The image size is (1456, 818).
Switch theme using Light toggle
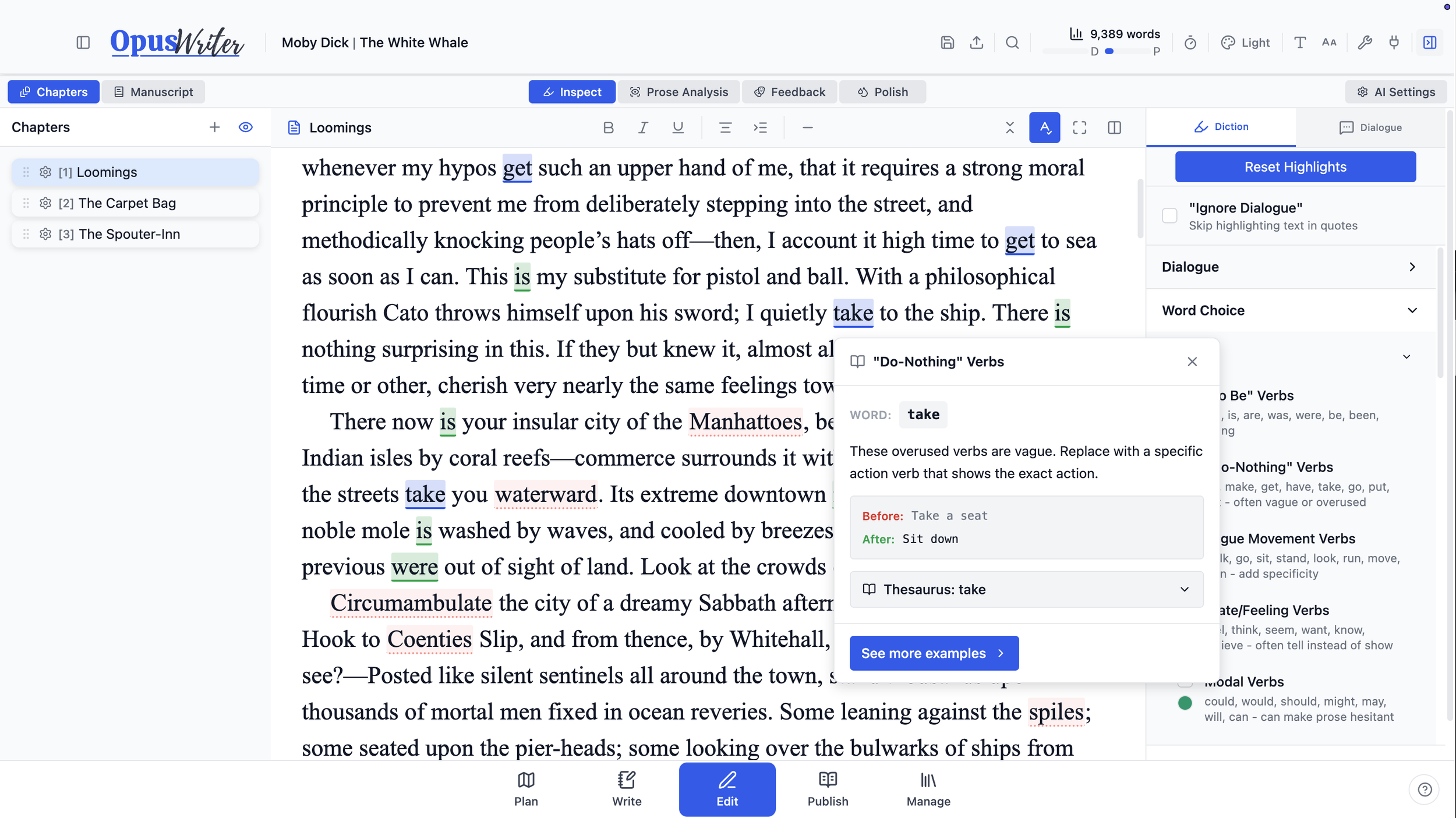click(x=1245, y=43)
